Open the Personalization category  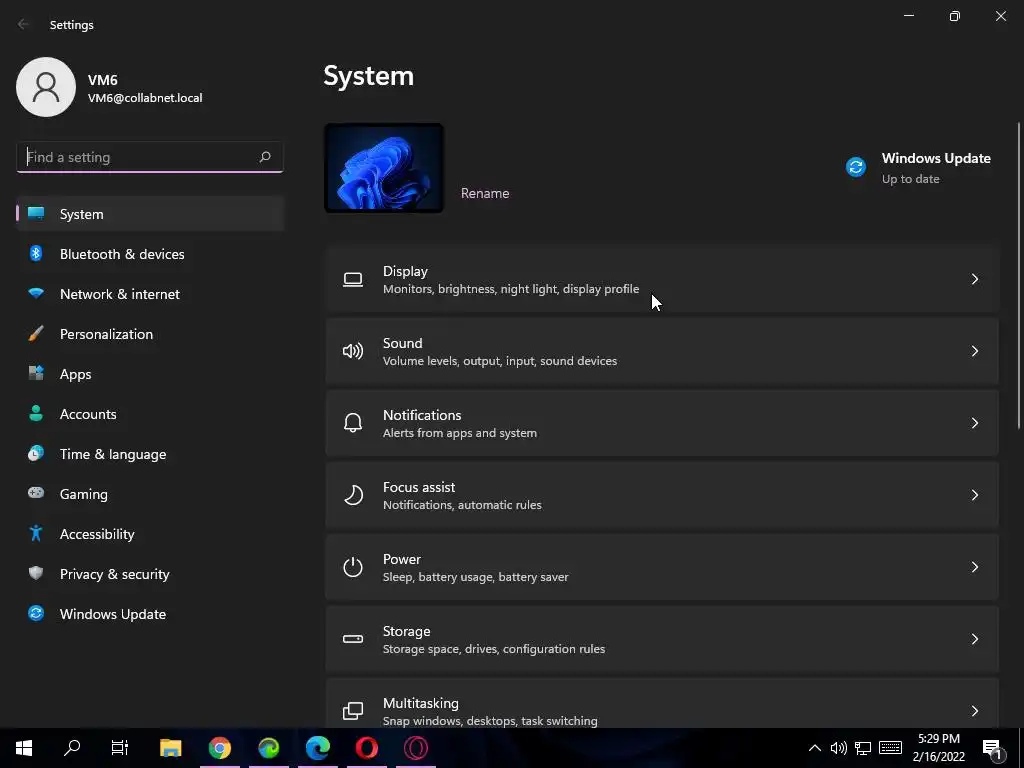click(150, 334)
